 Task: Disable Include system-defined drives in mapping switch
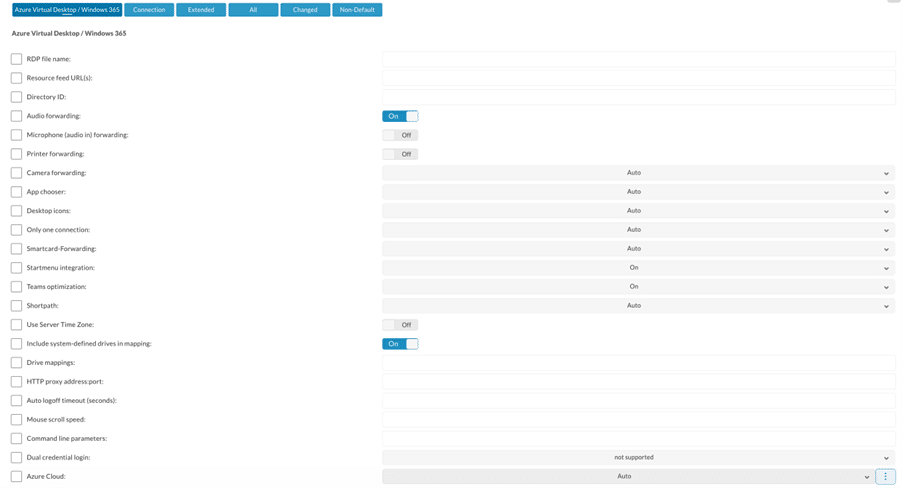coord(400,344)
